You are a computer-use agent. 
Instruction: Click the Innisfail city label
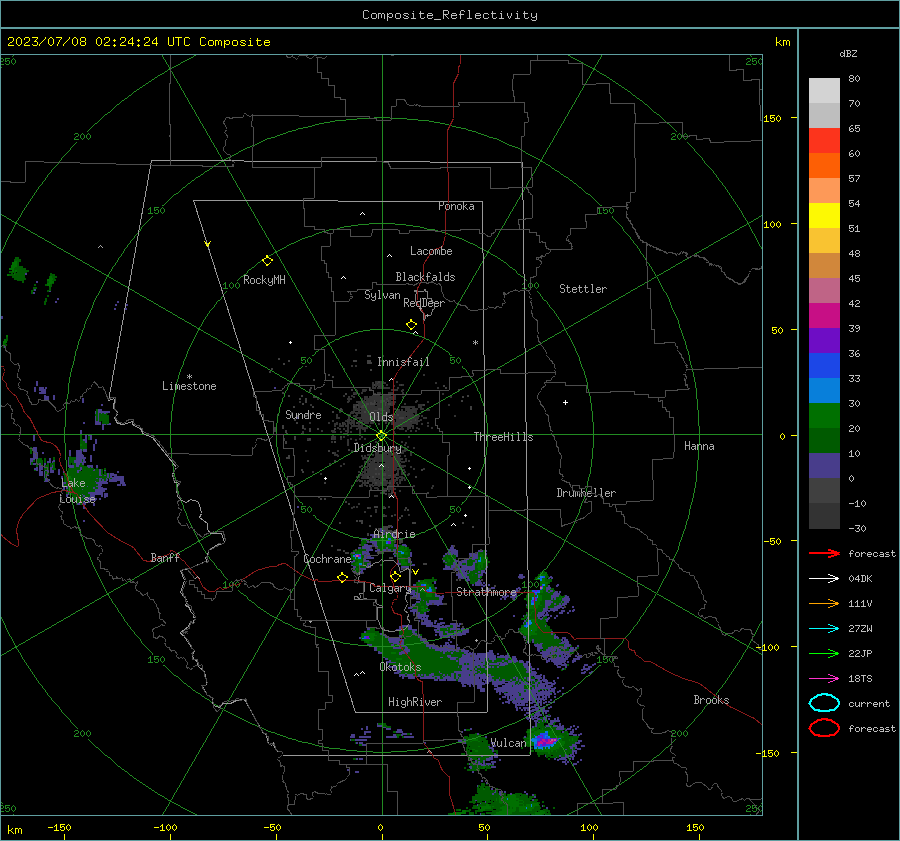click(x=403, y=362)
